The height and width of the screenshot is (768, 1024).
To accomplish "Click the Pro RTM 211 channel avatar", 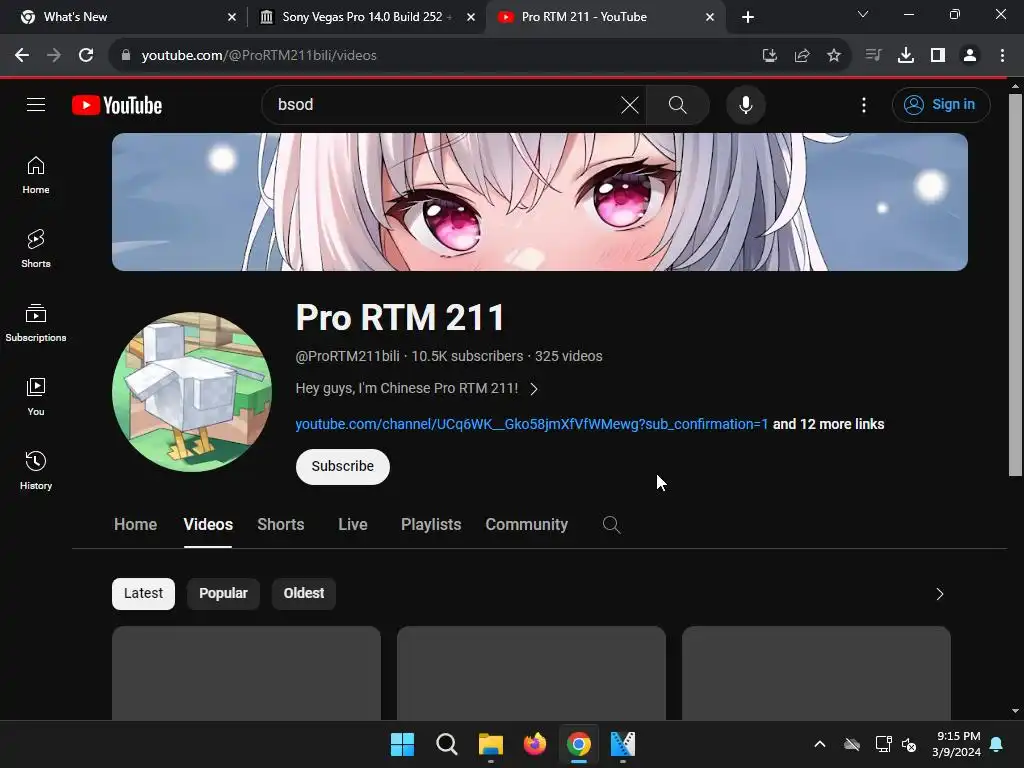I will pyautogui.click(x=192, y=392).
